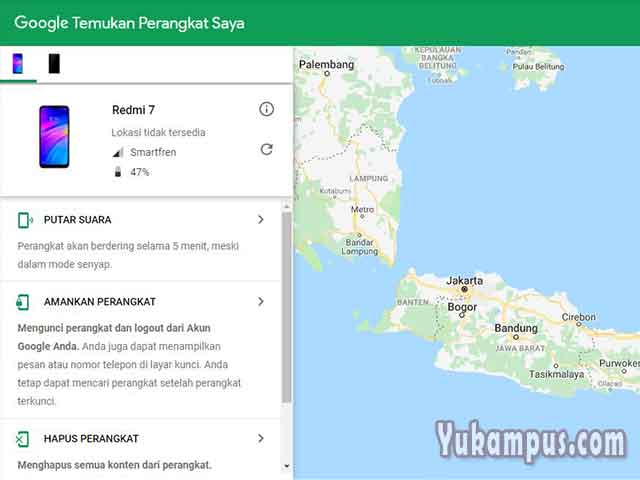Image resolution: width=640 pixels, height=480 pixels.
Task: Click Bogor on the map
Action: (462, 307)
